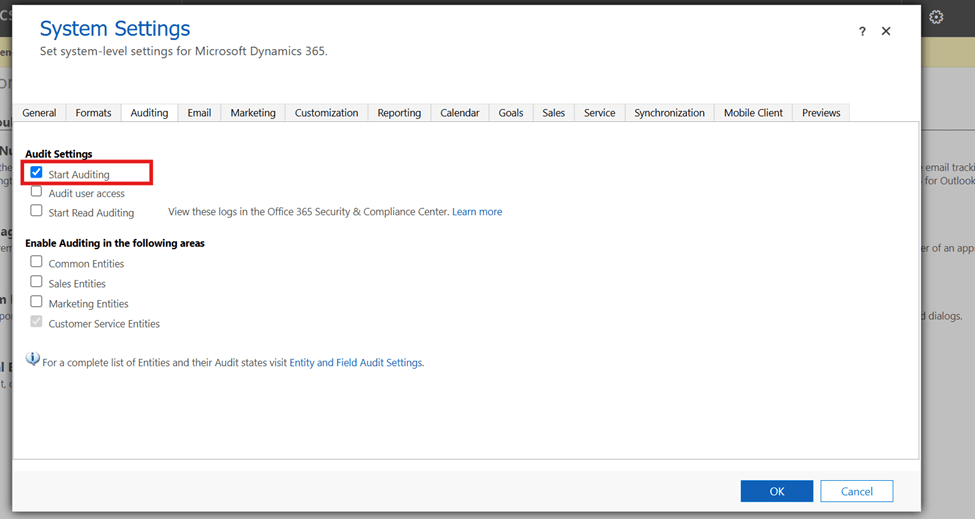Switch to the General tab

[39, 113]
